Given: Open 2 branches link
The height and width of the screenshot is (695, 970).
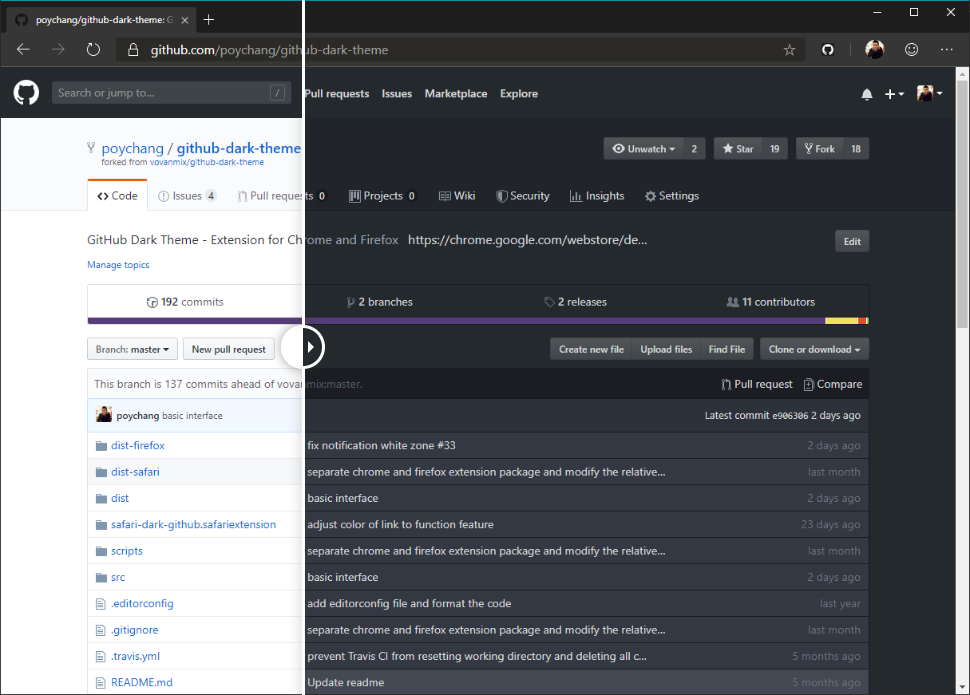Looking at the screenshot, I should pos(379,302).
